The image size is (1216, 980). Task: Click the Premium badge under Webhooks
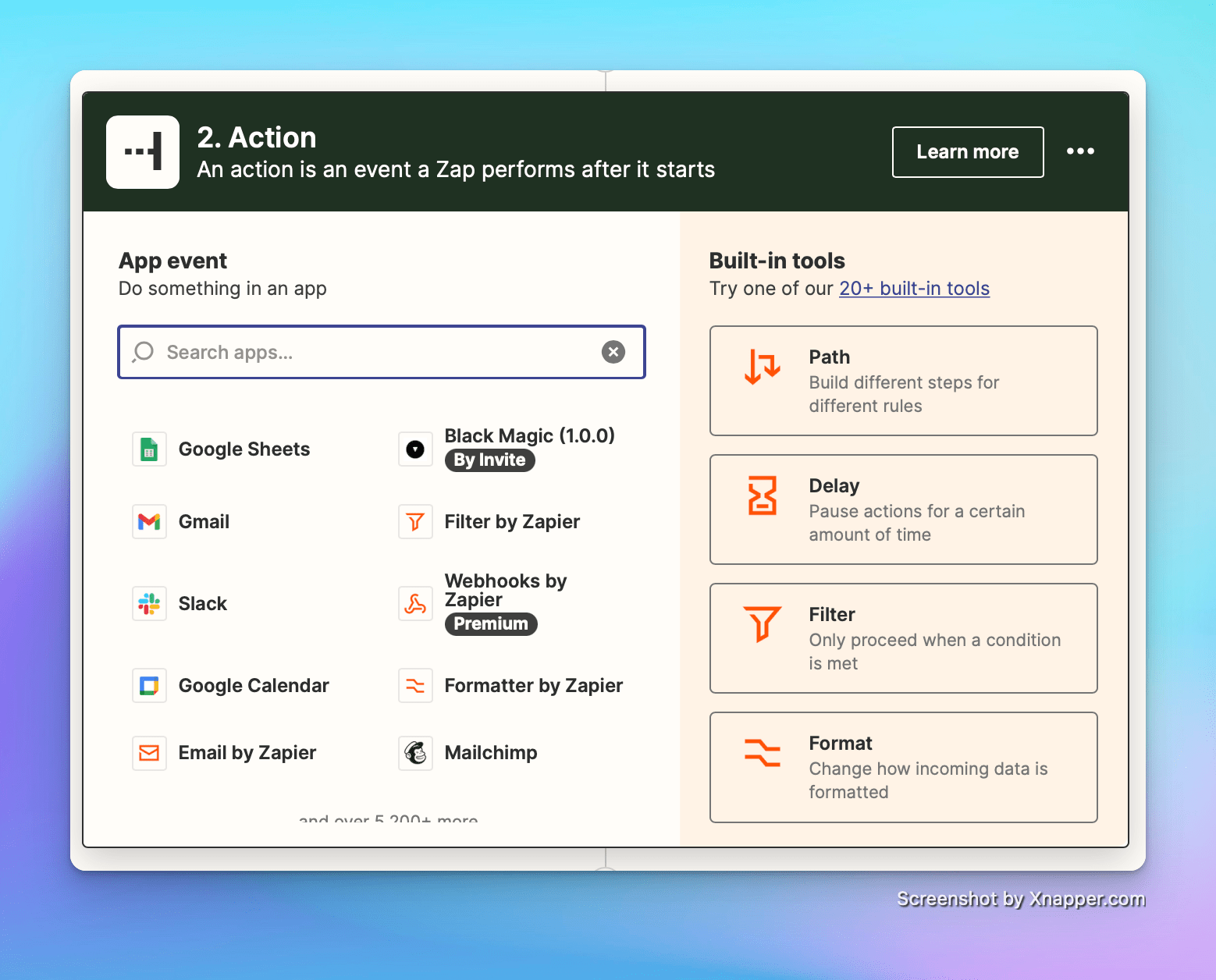coord(491,624)
